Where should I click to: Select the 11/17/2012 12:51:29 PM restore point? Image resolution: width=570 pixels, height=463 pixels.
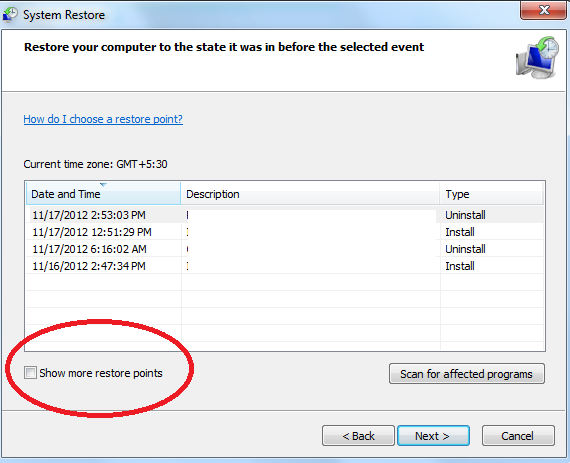pos(285,232)
